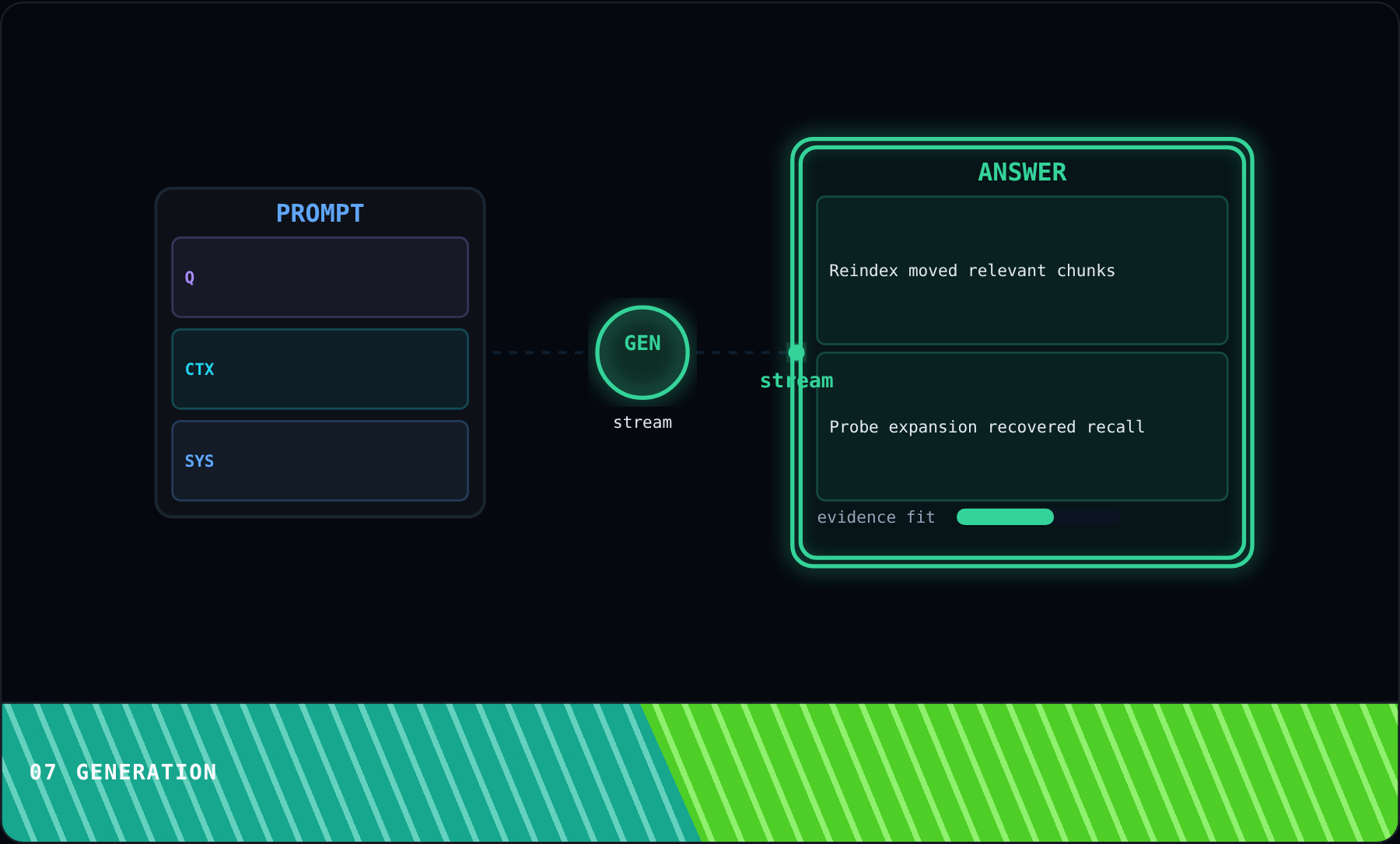Image resolution: width=1400 pixels, height=844 pixels.
Task: Select the Q block in the prompt panel
Action: [320, 277]
